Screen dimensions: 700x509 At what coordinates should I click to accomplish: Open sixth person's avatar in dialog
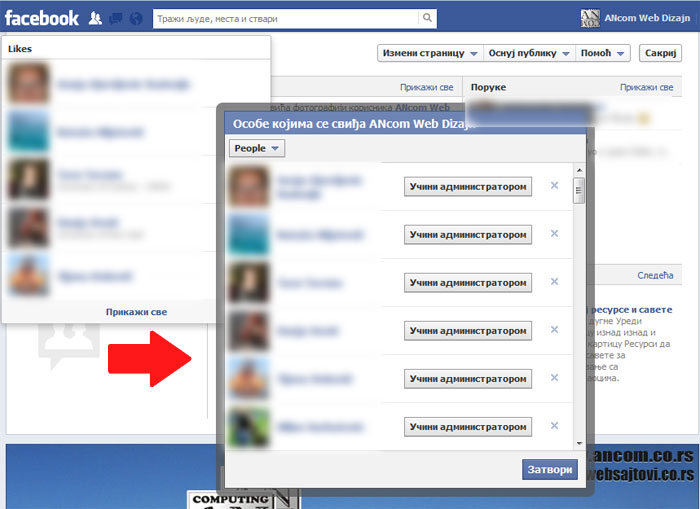point(249,427)
